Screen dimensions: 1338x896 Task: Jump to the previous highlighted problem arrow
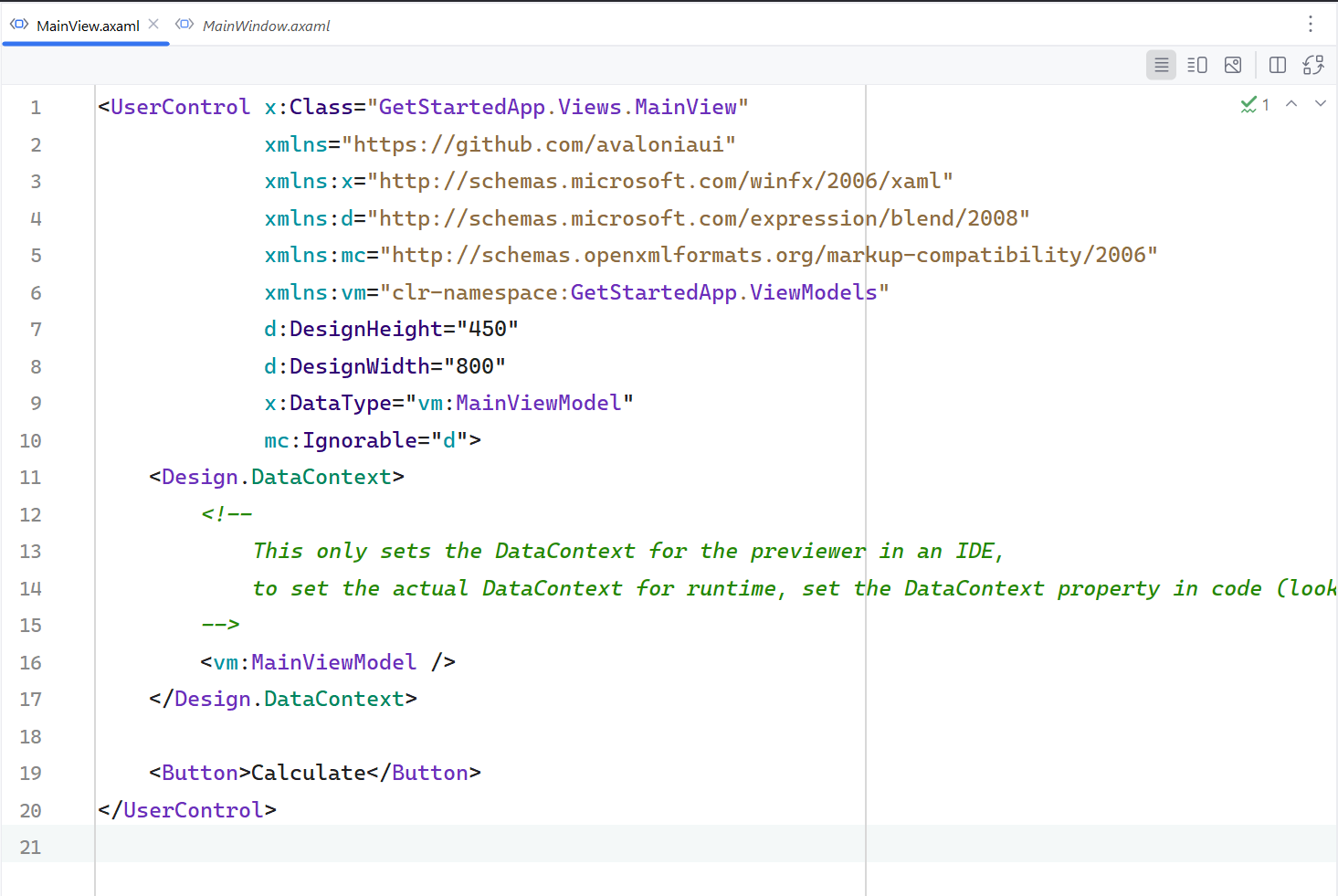(1291, 104)
